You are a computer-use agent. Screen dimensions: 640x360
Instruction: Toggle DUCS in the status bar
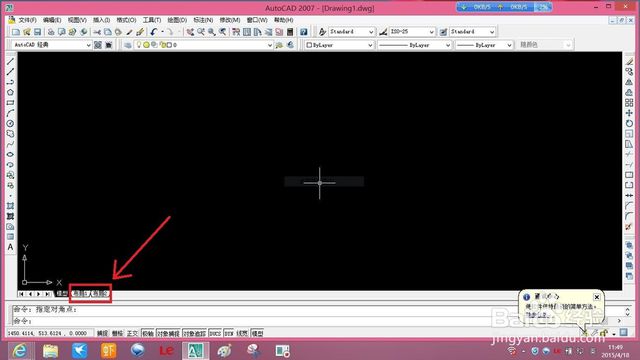[x=215, y=333]
